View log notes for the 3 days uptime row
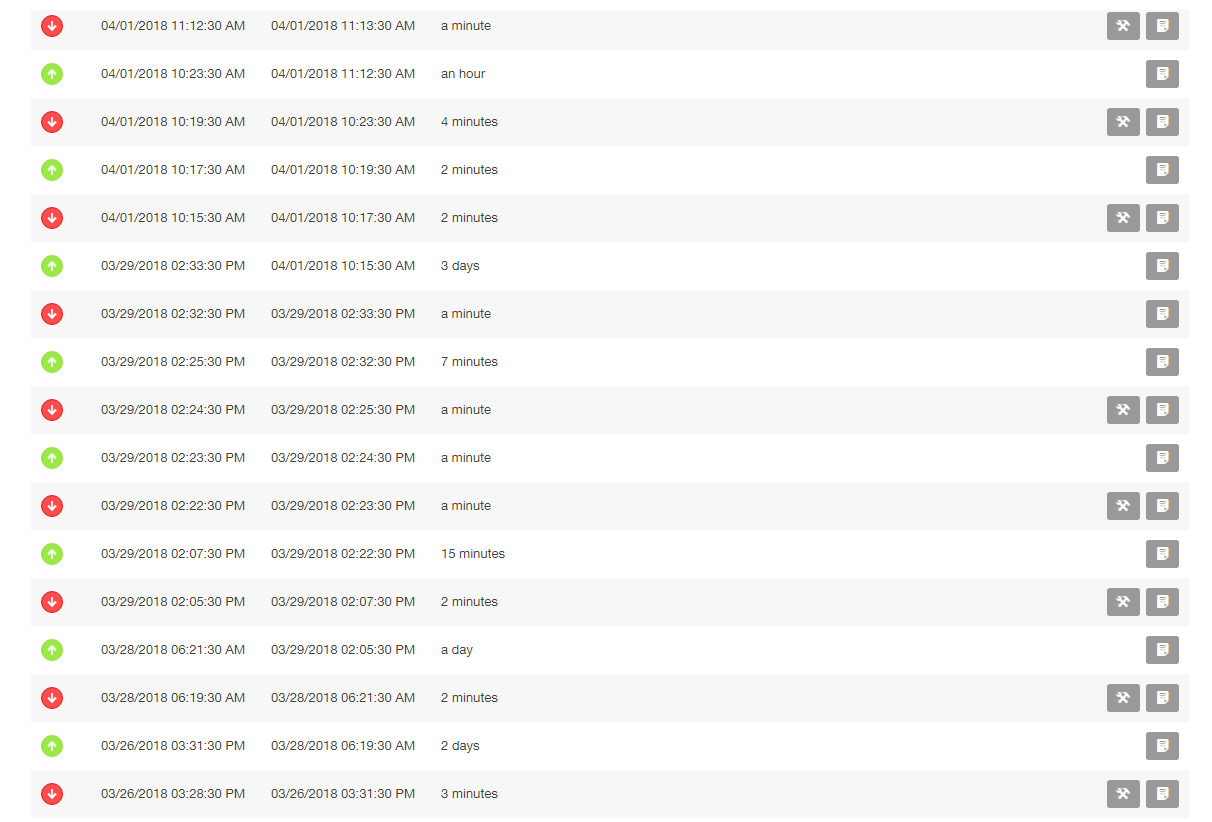Image resolution: width=1212 pixels, height=822 pixels. (x=1162, y=266)
